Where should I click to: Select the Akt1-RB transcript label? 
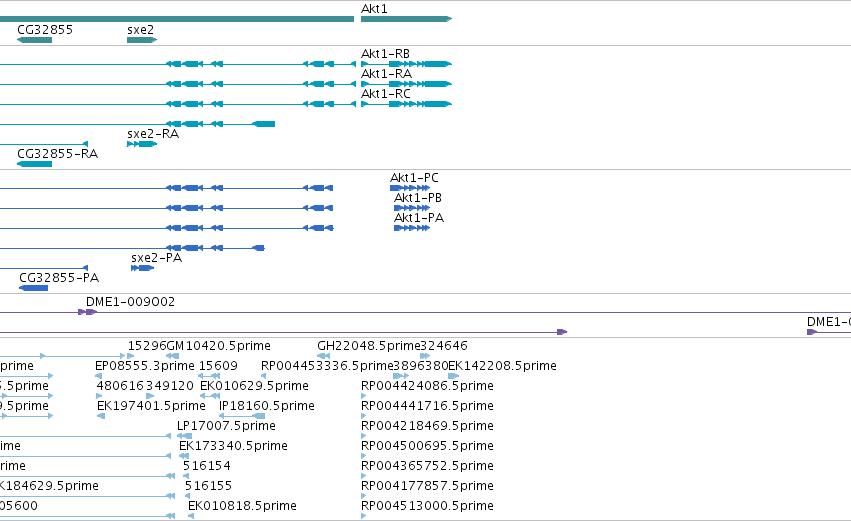pos(385,54)
